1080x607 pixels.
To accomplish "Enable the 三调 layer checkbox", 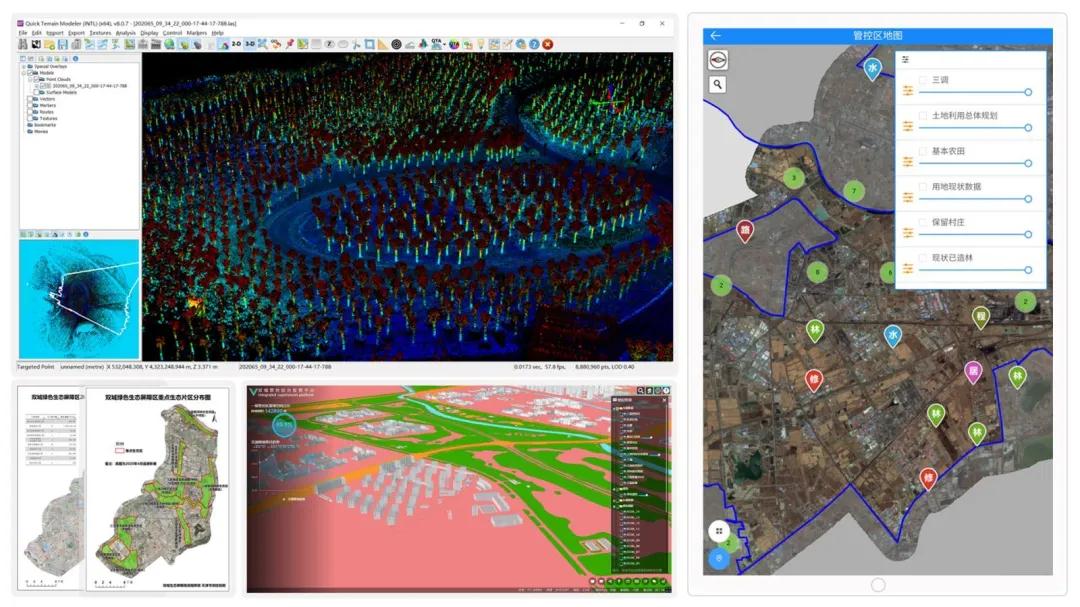I will pos(923,80).
